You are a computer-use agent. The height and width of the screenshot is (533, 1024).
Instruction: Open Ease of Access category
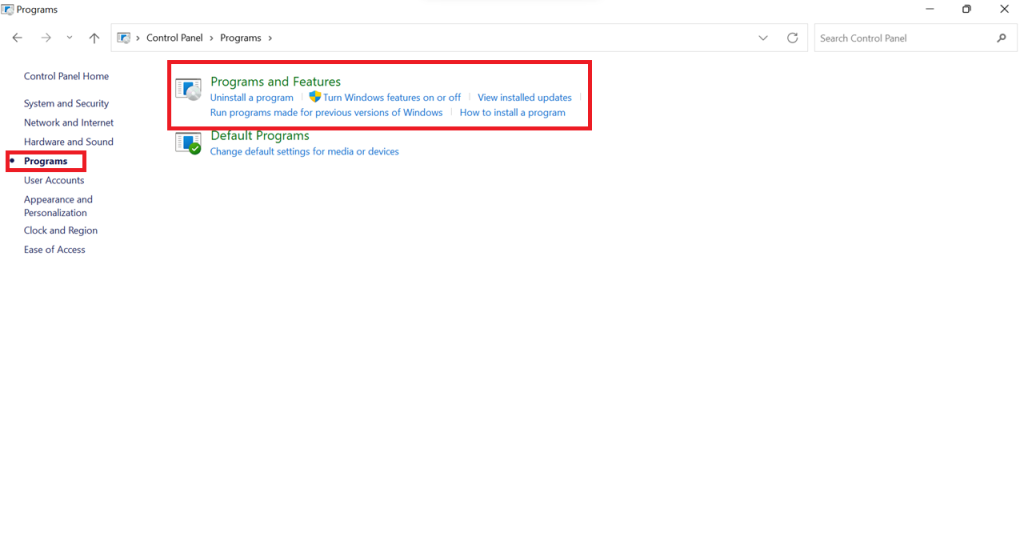(55, 250)
